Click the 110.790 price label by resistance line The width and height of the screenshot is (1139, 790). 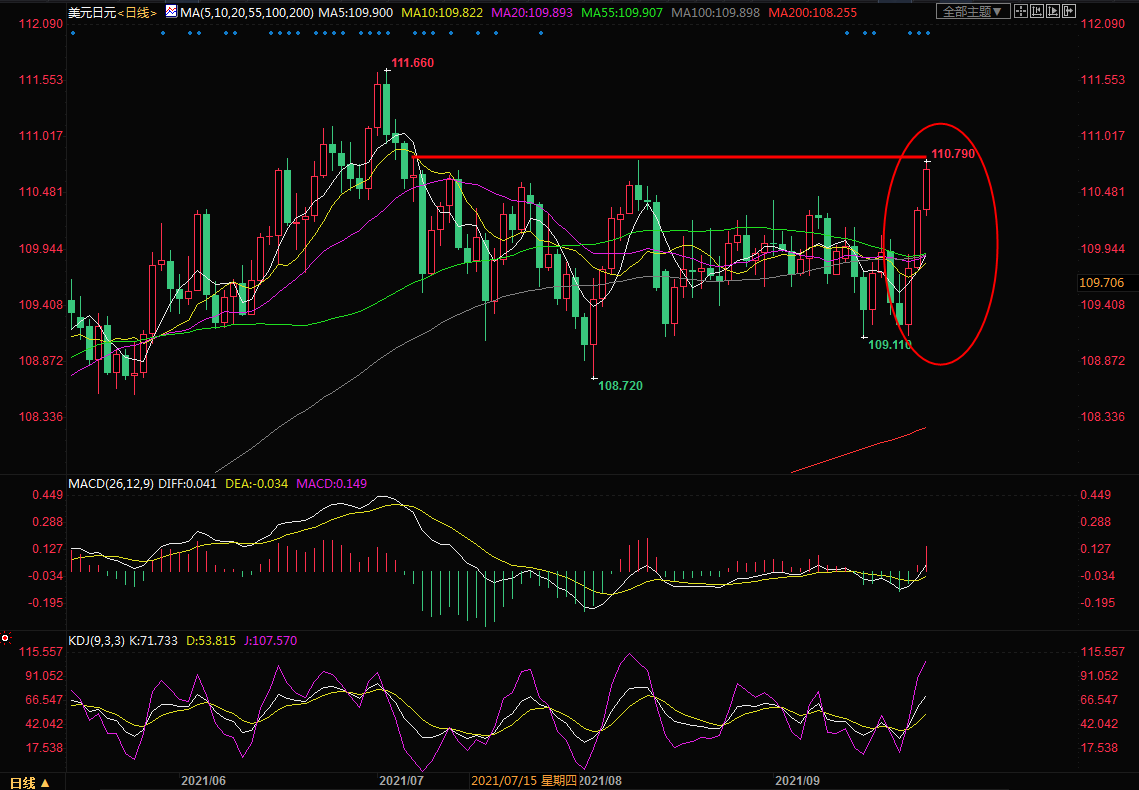[x=952, y=154]
